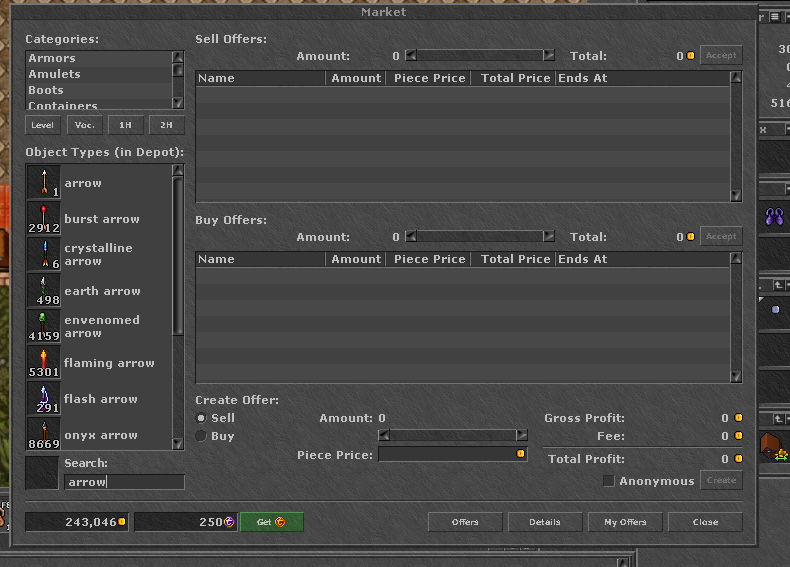Increase Sell Offers amount with right arrow
Image resolution: width=790 pixels, height=567 pixels.
click(x=549, y=55)
